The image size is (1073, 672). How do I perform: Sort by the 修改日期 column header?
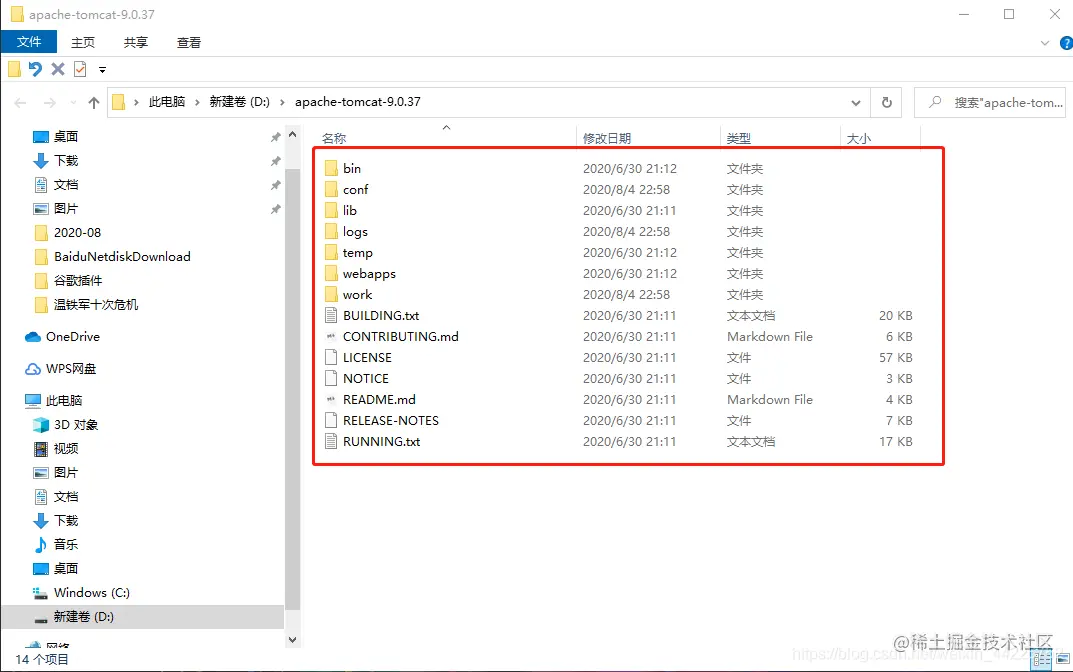[607, 139]
